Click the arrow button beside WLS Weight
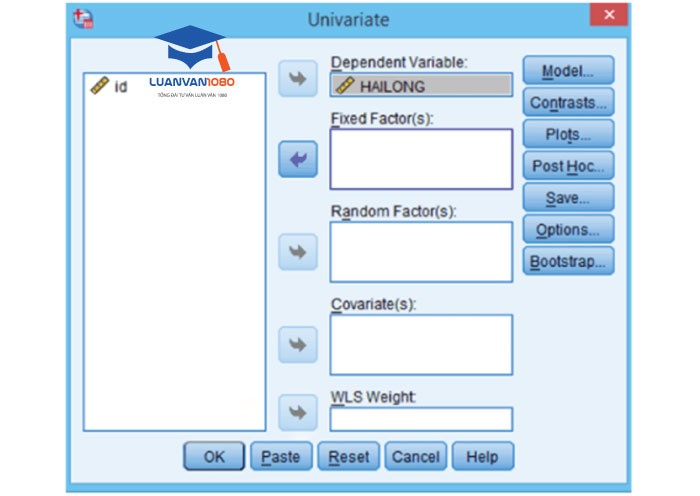This screenshot has height=496, width=700. [298, 412]
